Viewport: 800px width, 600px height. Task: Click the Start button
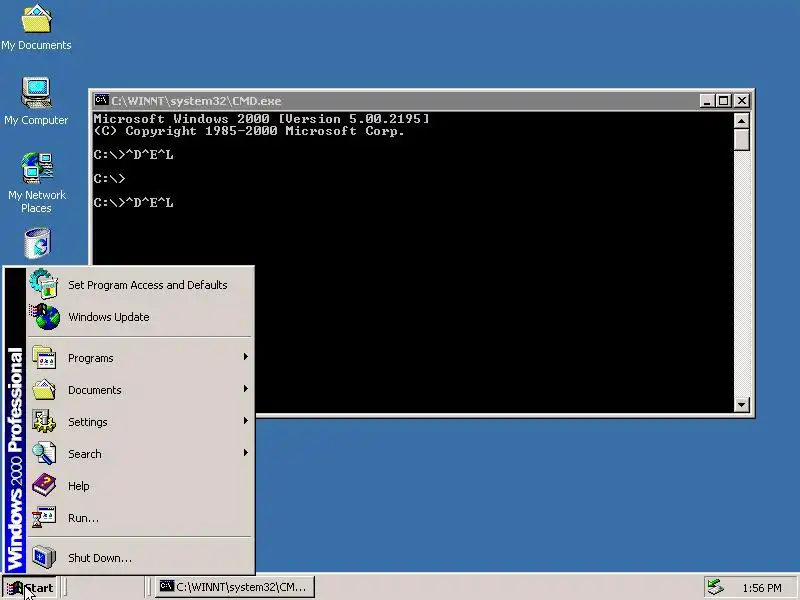coord(30,587)
